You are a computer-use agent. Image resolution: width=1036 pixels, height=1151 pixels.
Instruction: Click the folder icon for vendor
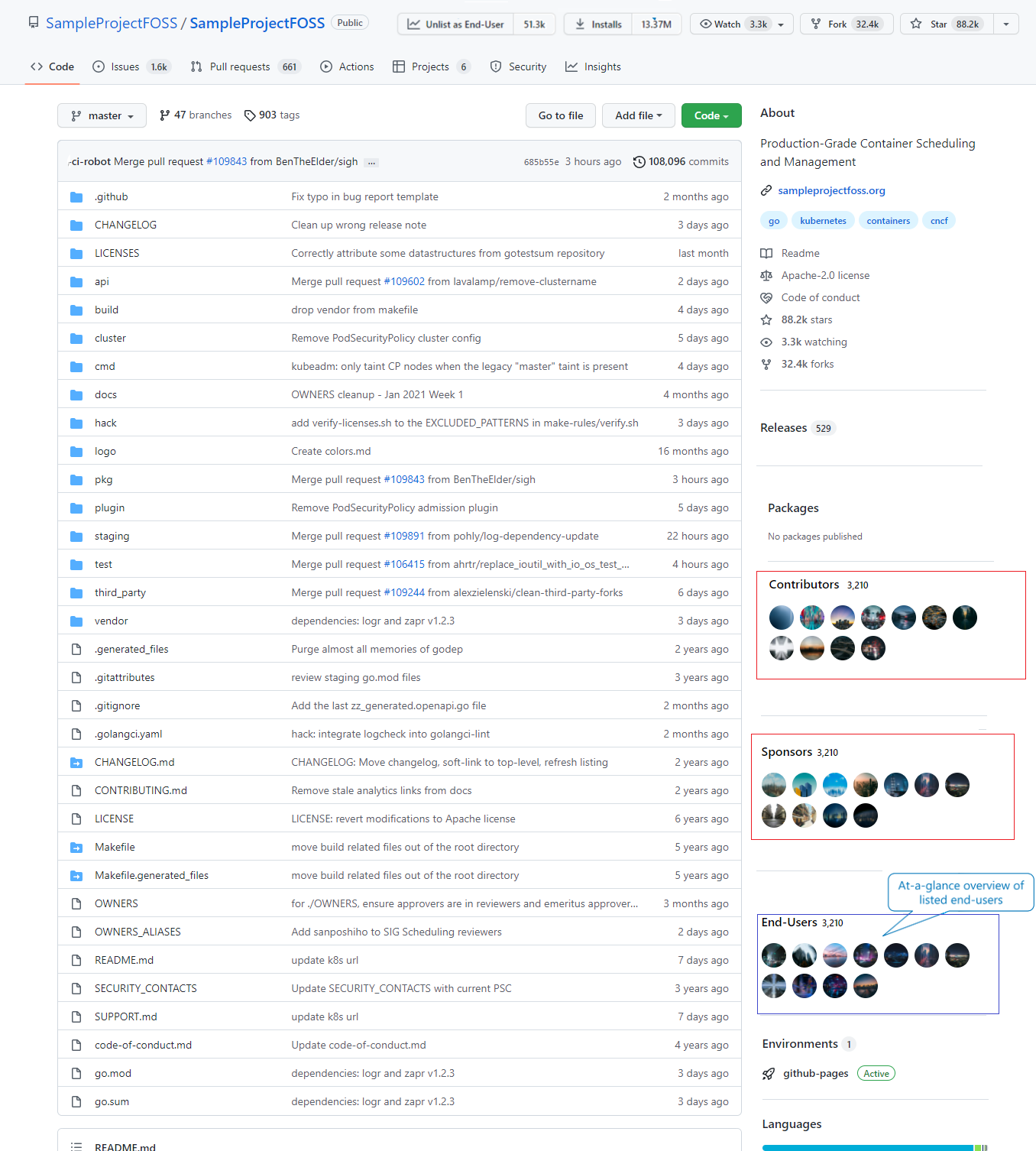coord(76,621)
